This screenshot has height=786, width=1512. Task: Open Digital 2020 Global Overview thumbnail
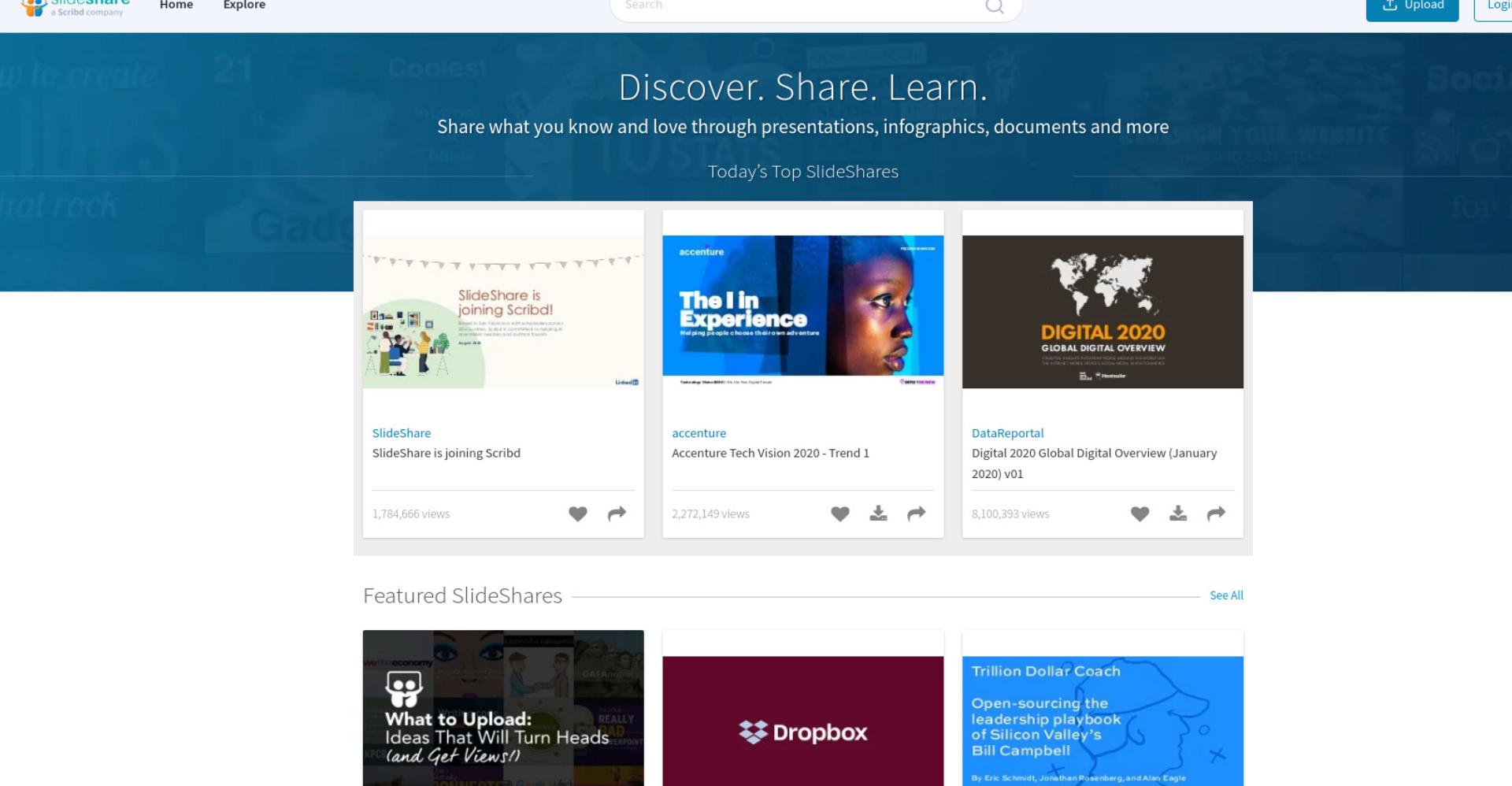1102,312
